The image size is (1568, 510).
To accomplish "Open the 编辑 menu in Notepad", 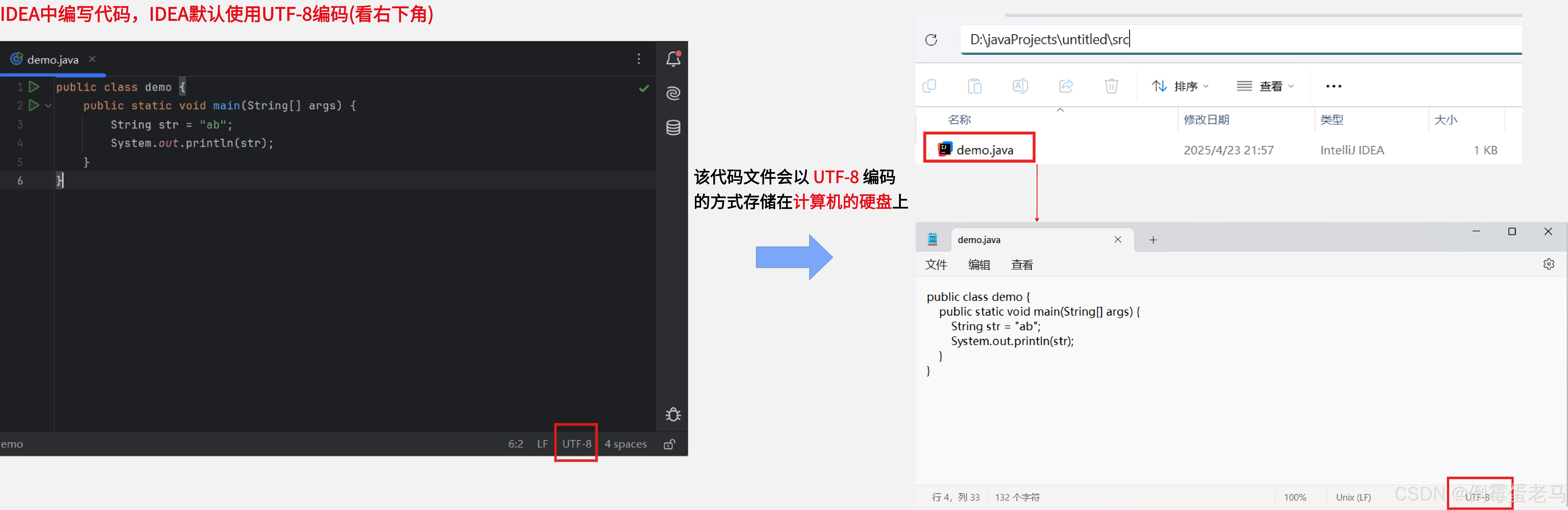I will pyautogui.click(x=979, y=264).
